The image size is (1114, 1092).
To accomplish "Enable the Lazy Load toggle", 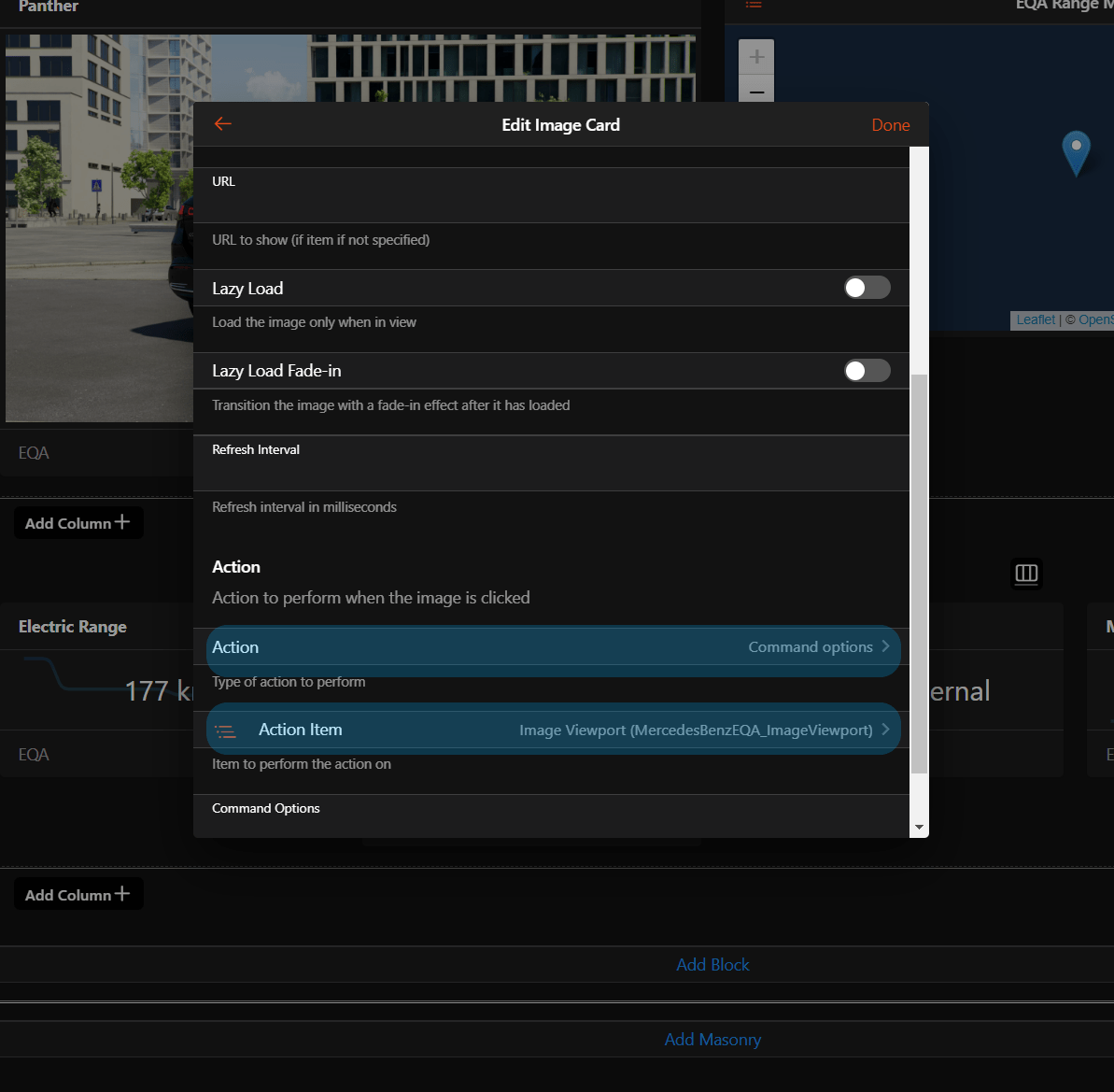I will coord(867,288).
